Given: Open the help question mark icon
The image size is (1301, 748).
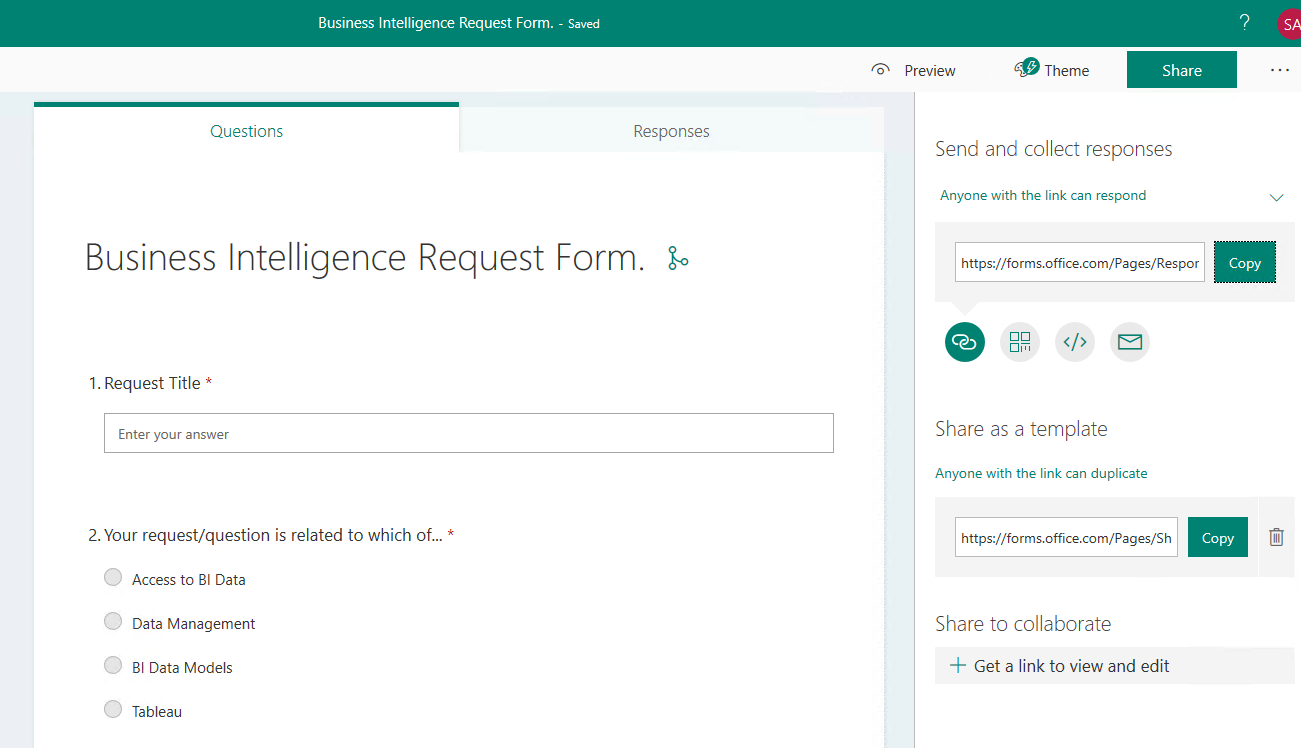Looking at the screenshot, I should point(1244,22).
